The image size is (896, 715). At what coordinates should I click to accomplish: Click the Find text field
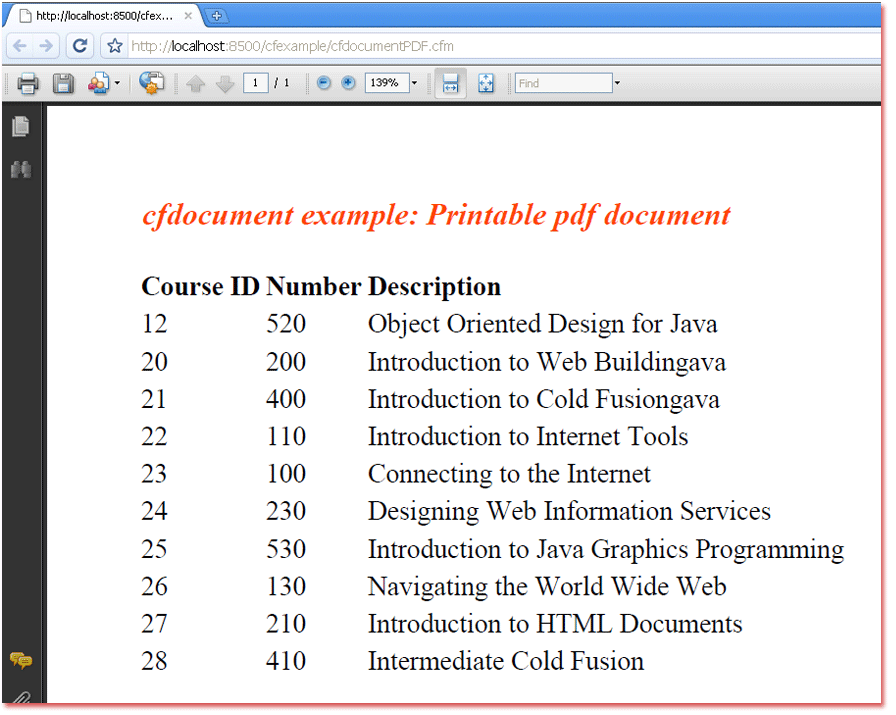[x=563, y=83]
